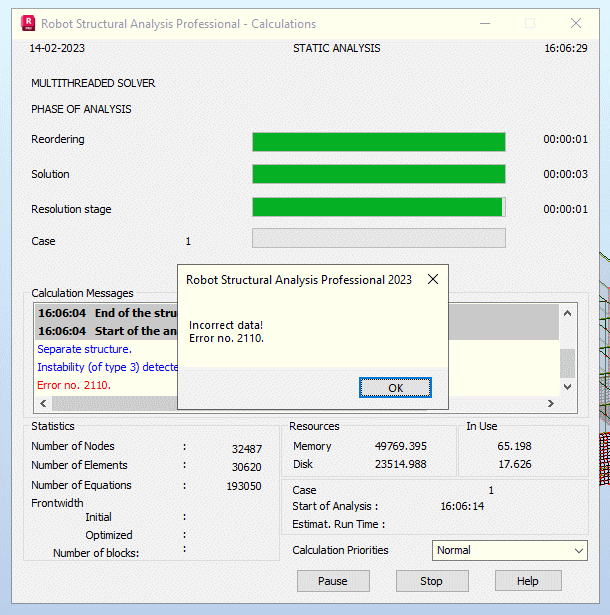Click the Number of Elements value 30620

point(246,467)
